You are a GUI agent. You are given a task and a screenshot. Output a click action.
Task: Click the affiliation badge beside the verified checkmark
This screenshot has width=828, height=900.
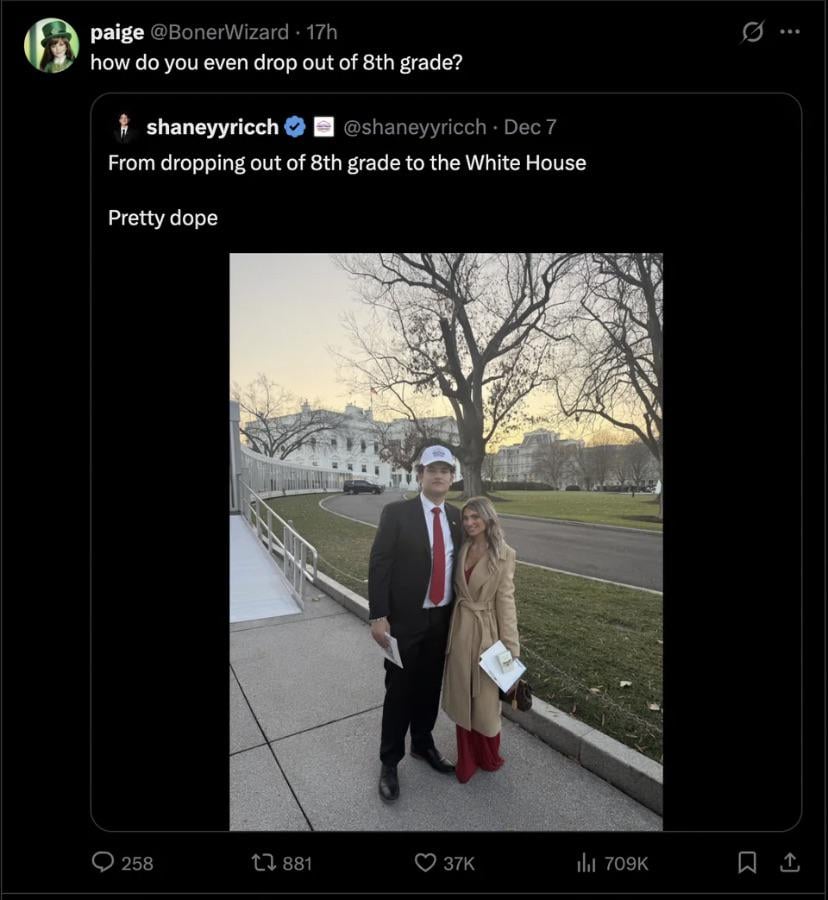pos(324,127)
